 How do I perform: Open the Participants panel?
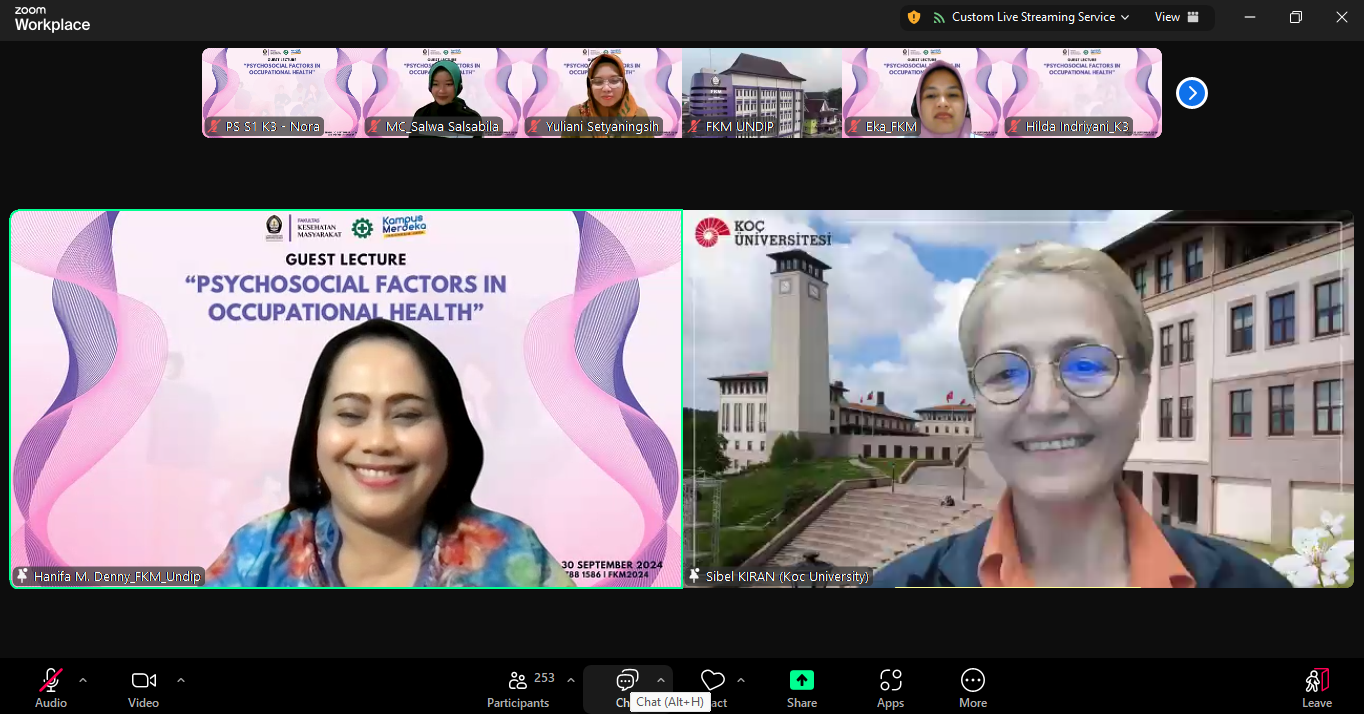tap(518, 681)
